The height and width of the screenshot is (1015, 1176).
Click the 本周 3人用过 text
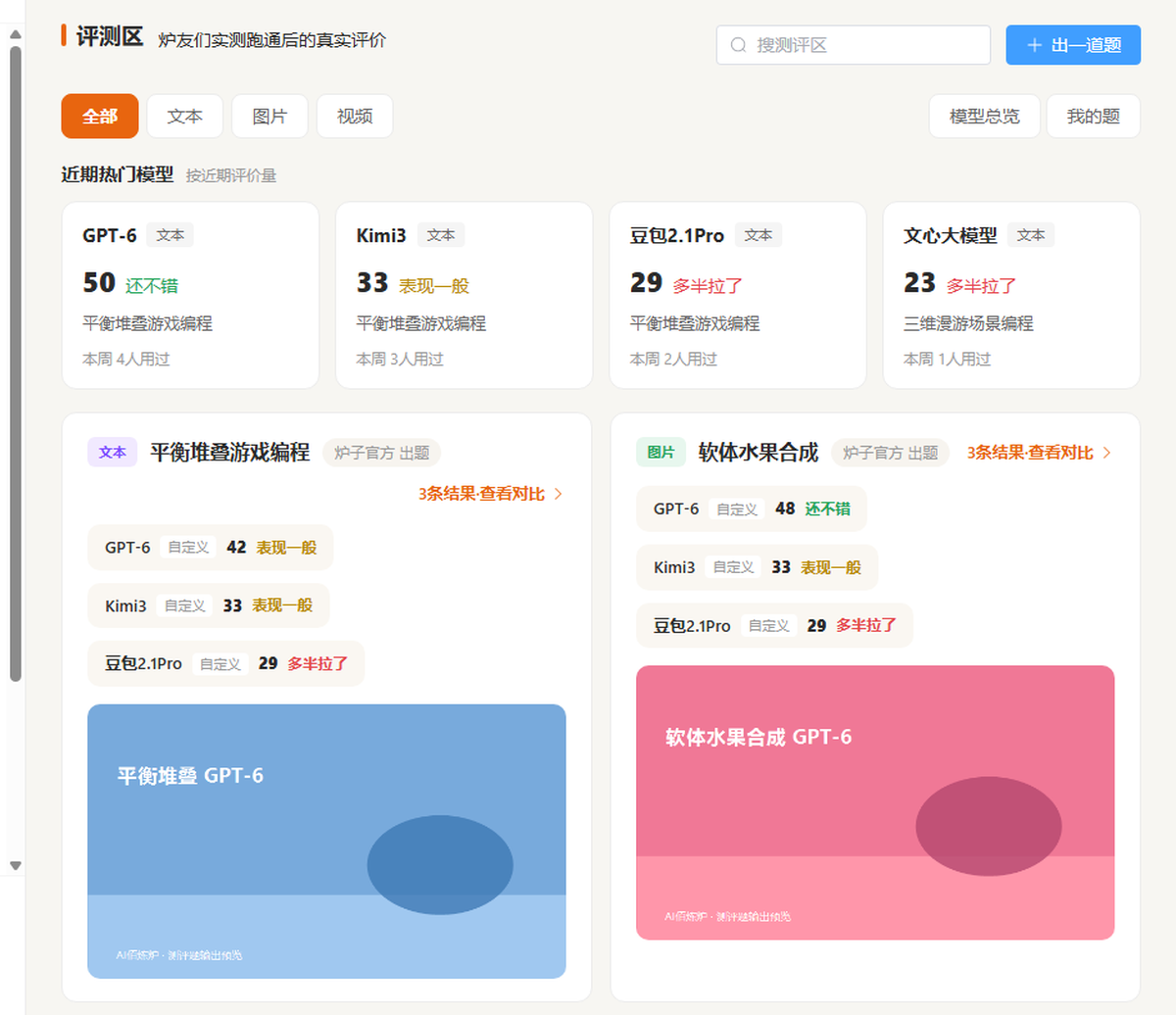(400, 360)
